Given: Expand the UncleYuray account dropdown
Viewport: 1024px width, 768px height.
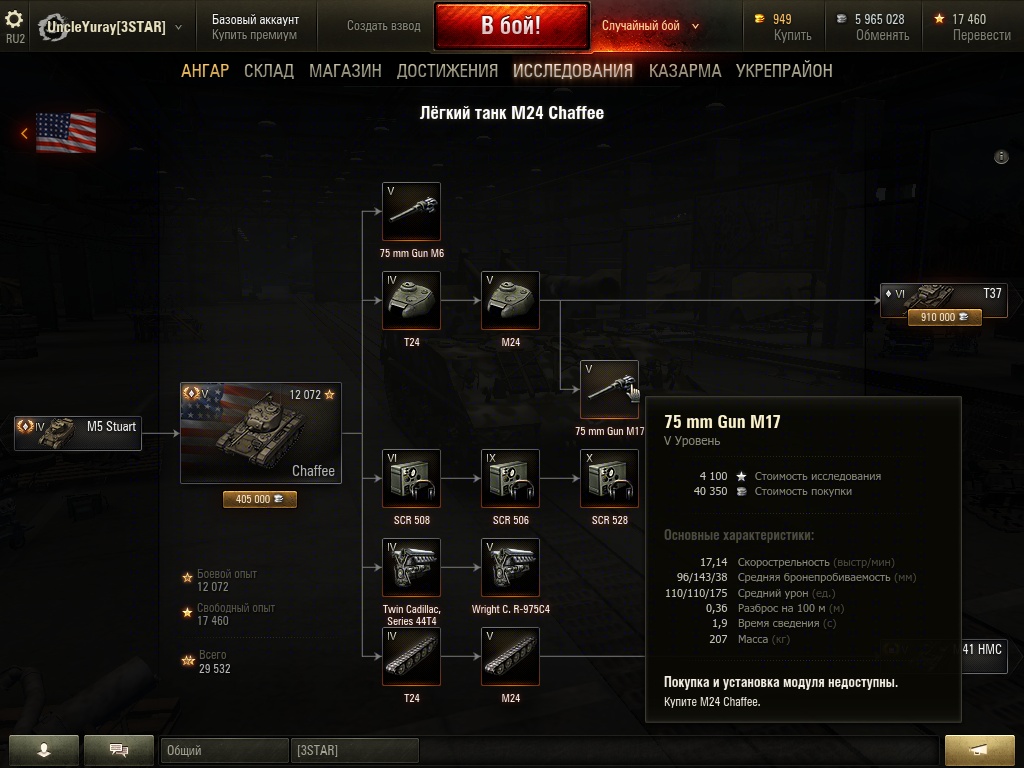Looking at the screenshot, I should [178, 27].
